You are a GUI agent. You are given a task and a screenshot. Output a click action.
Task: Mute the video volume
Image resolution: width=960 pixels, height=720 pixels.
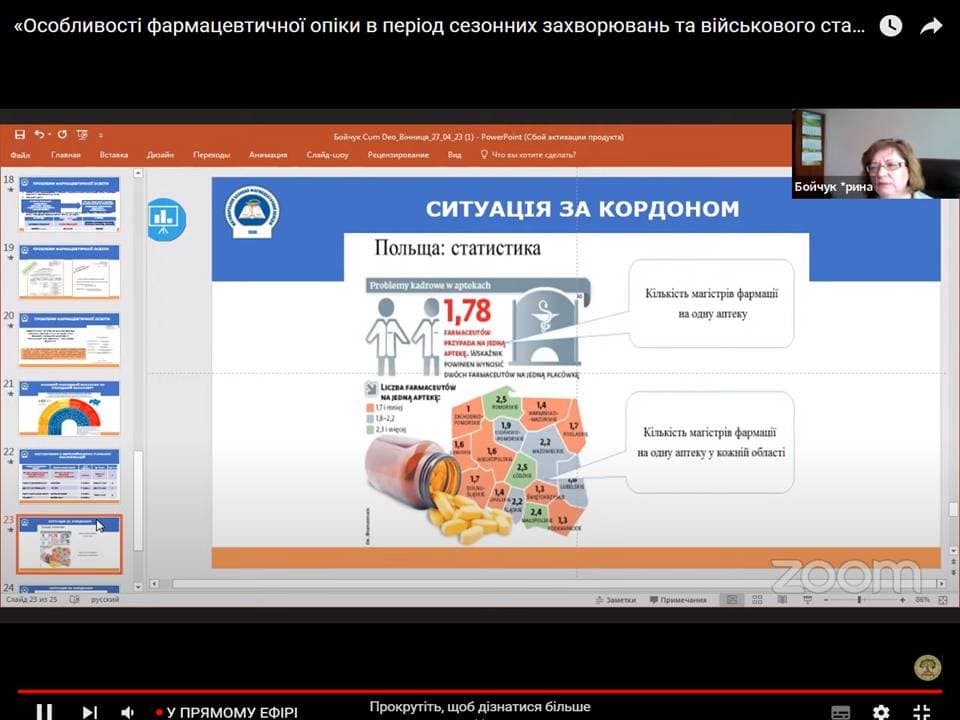(127, 712)
